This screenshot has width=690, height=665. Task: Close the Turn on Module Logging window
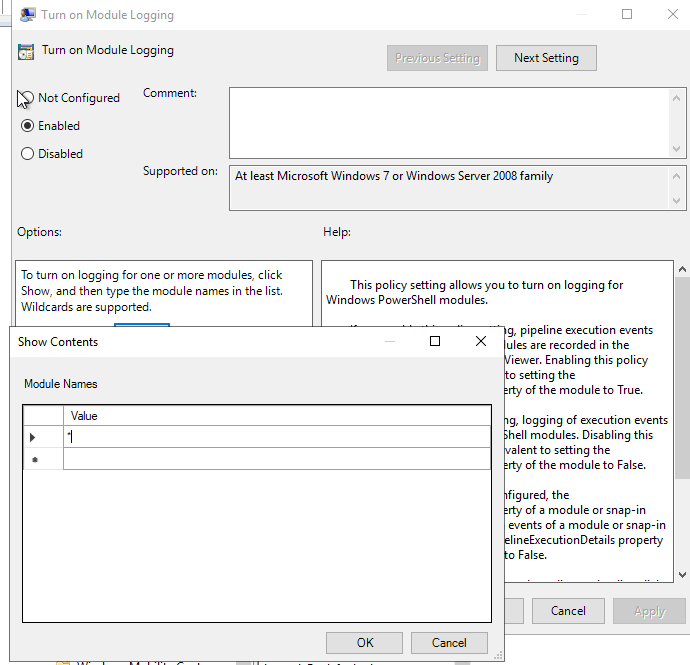(672, 15)
